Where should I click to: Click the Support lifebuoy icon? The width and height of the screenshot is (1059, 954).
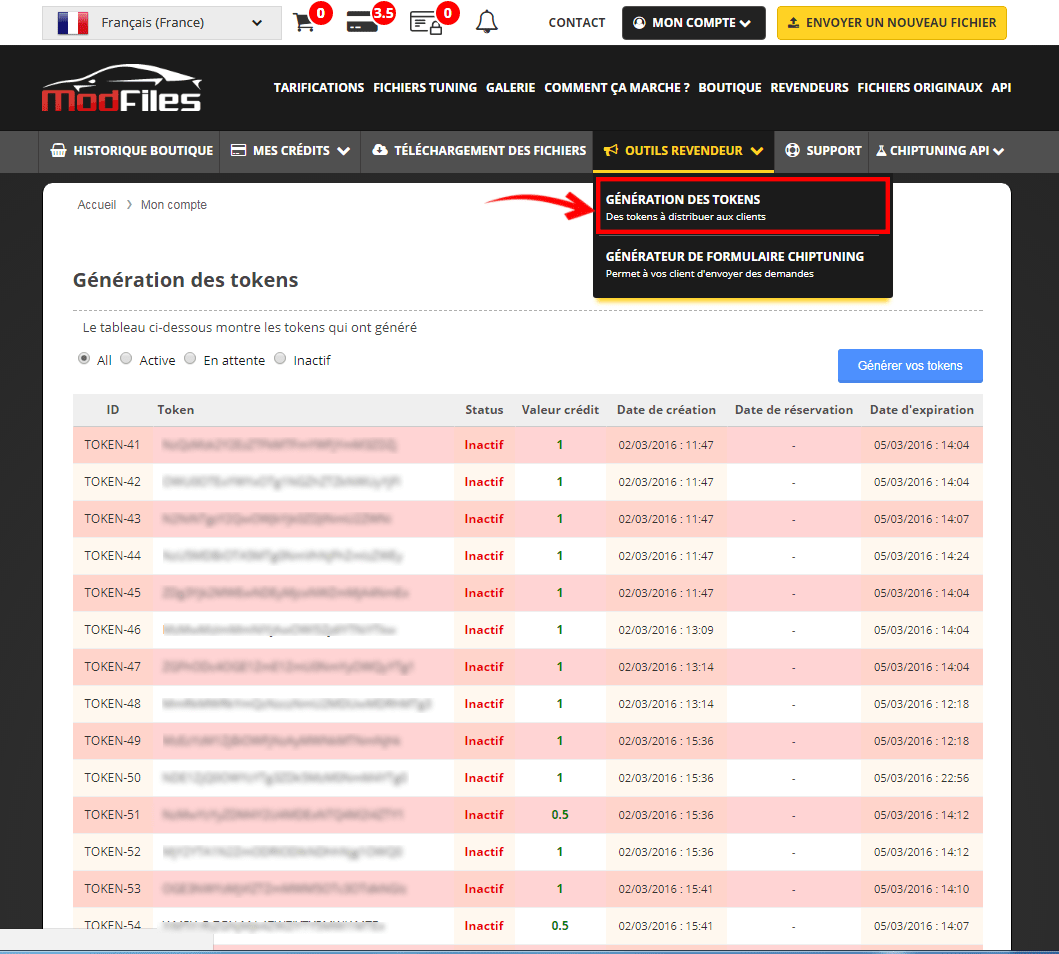click(x=793, y=151)
